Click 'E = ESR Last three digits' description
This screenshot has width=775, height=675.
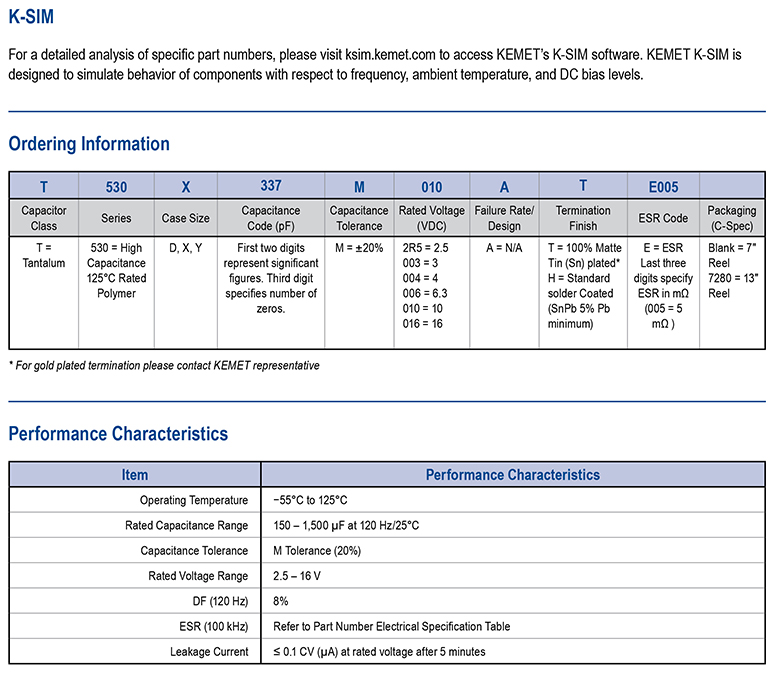coord(663,286)
